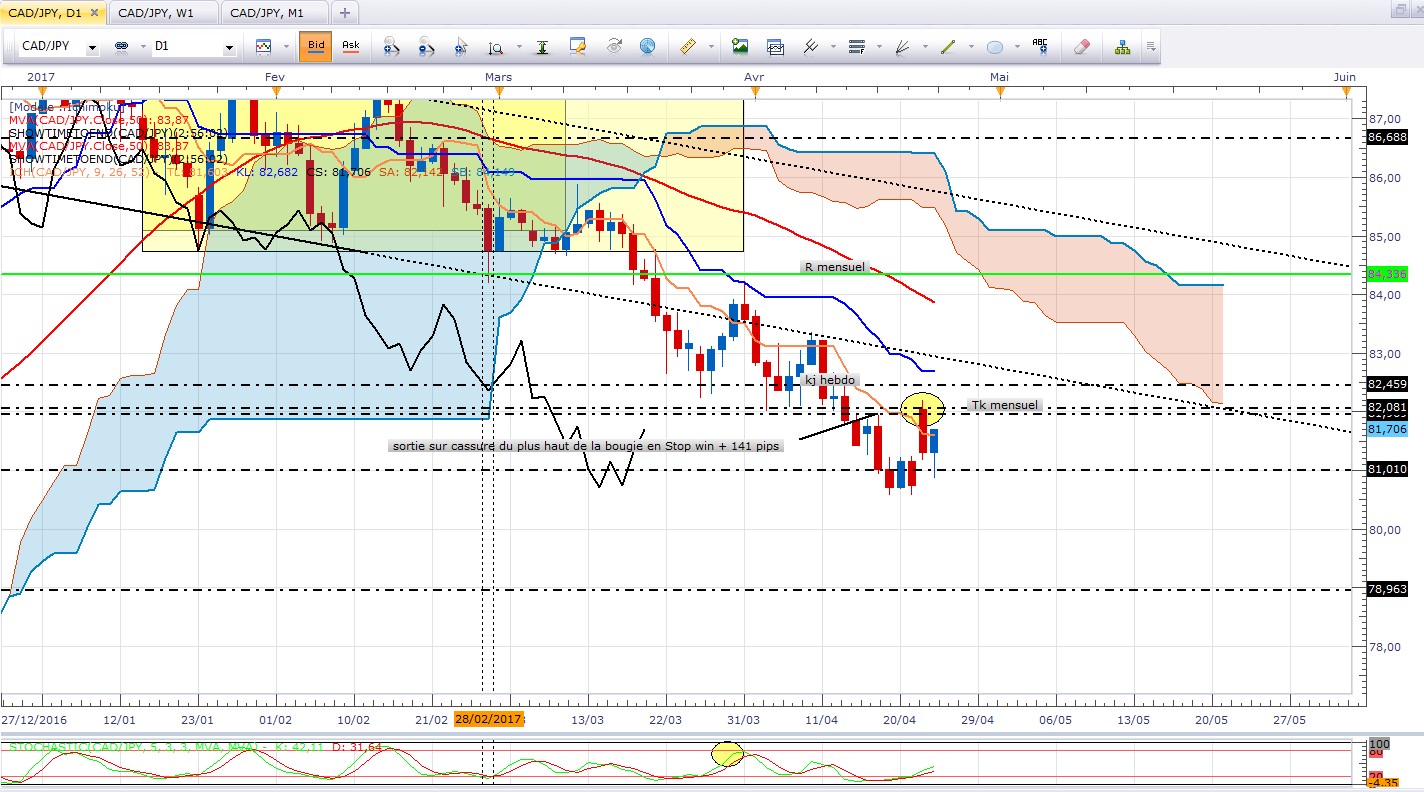Select the green trend line drawing tool
Screen dimensions: 1424x792
click(948, 47)
